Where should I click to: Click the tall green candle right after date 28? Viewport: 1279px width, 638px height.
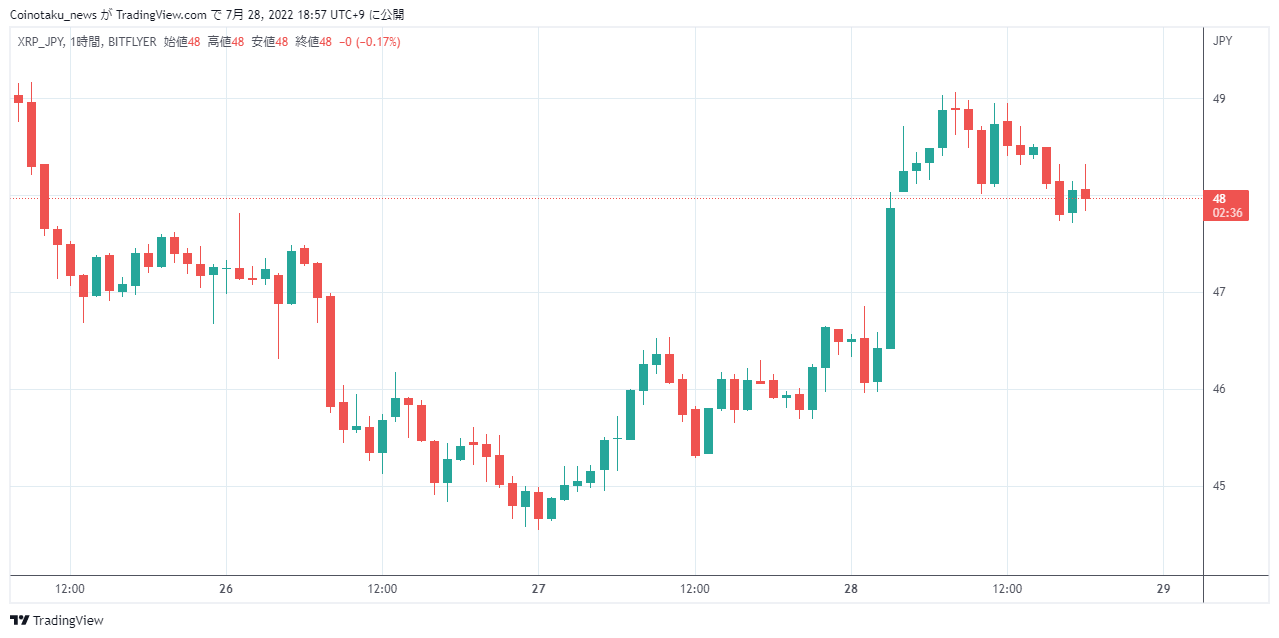tap(890, 277)
